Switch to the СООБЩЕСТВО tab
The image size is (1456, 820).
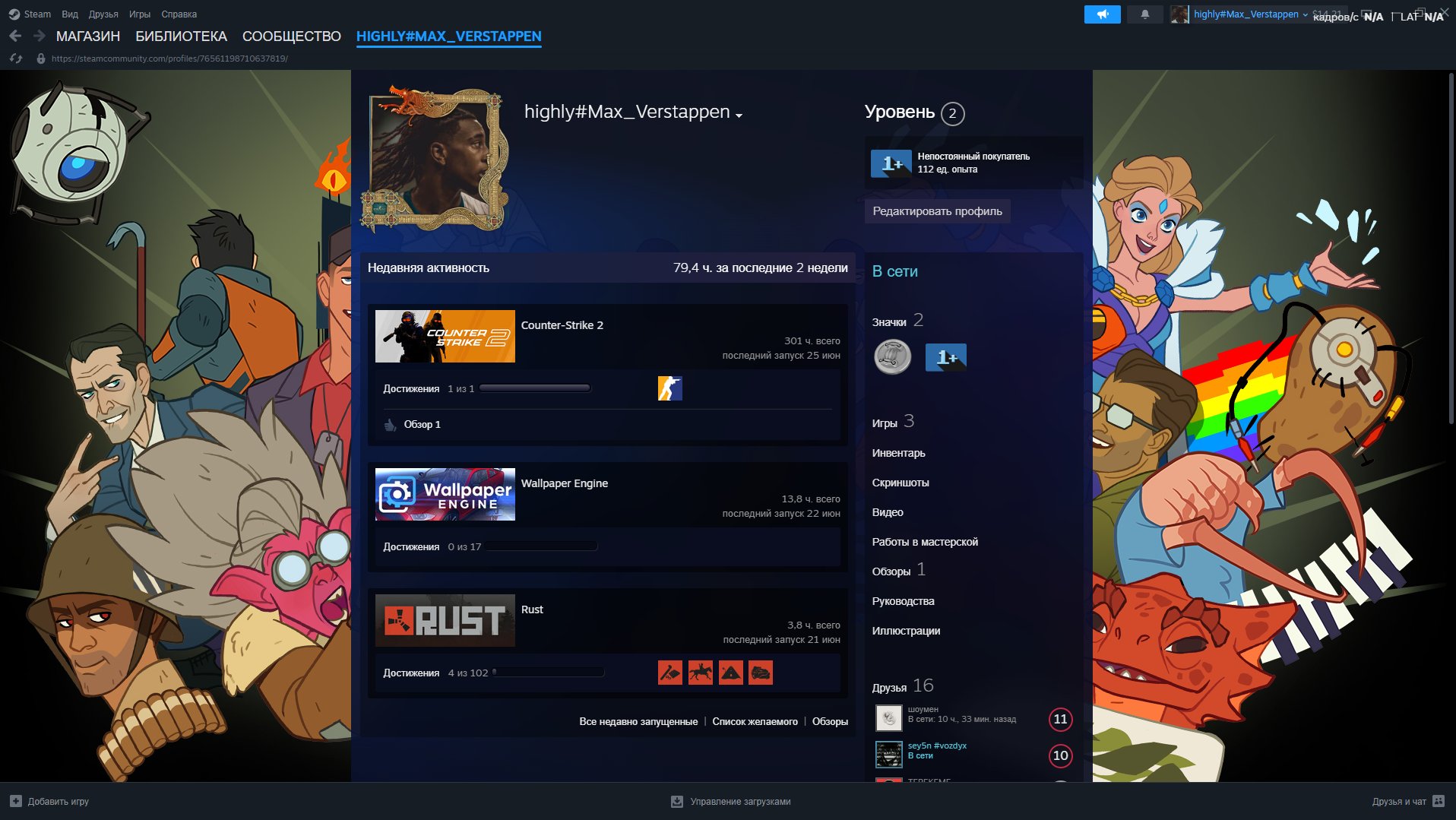[x=292, y=36]
